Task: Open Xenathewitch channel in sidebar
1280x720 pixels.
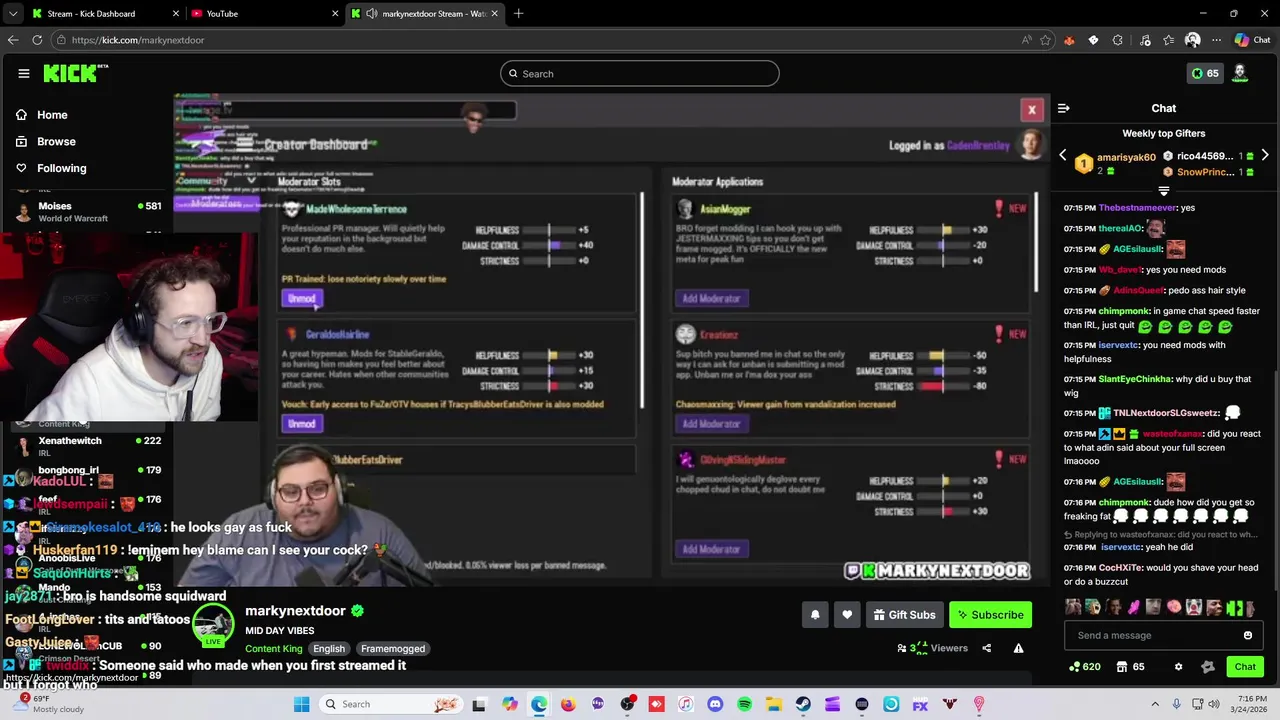Action: pos(88,446)
